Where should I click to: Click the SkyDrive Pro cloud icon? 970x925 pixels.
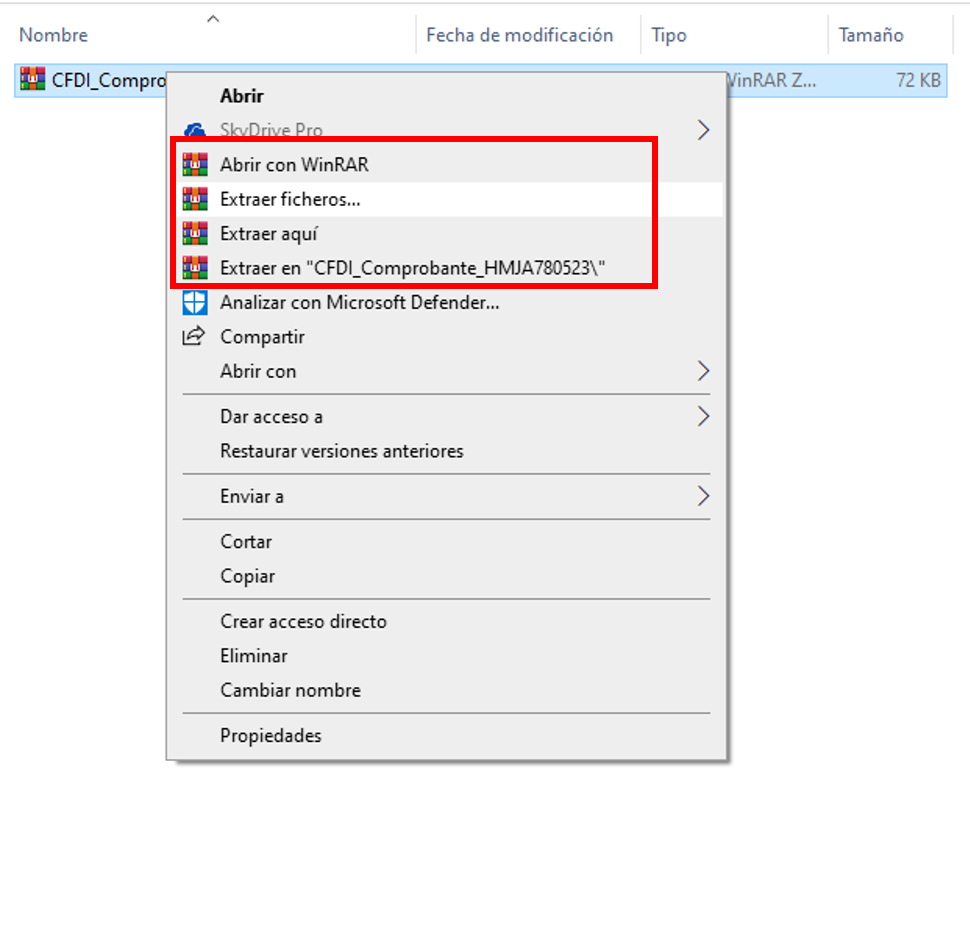point(194,131)
